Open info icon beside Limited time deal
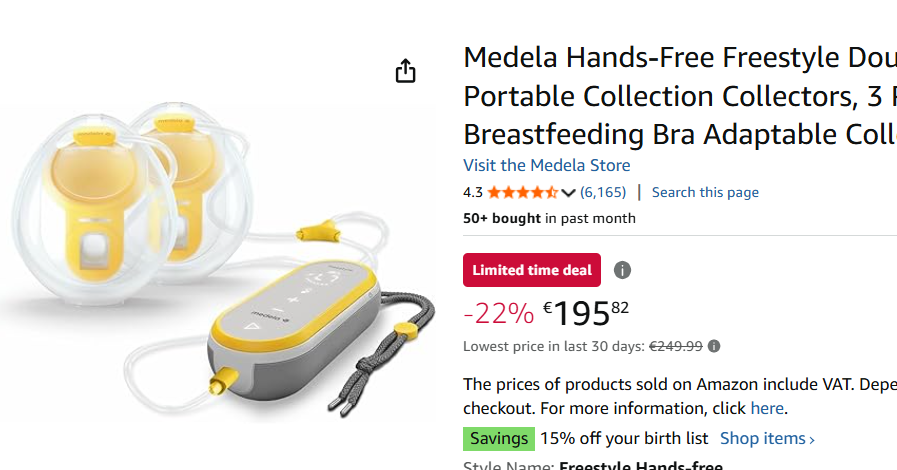The width and height of the screenshot is (897, 470). point(622,270)
